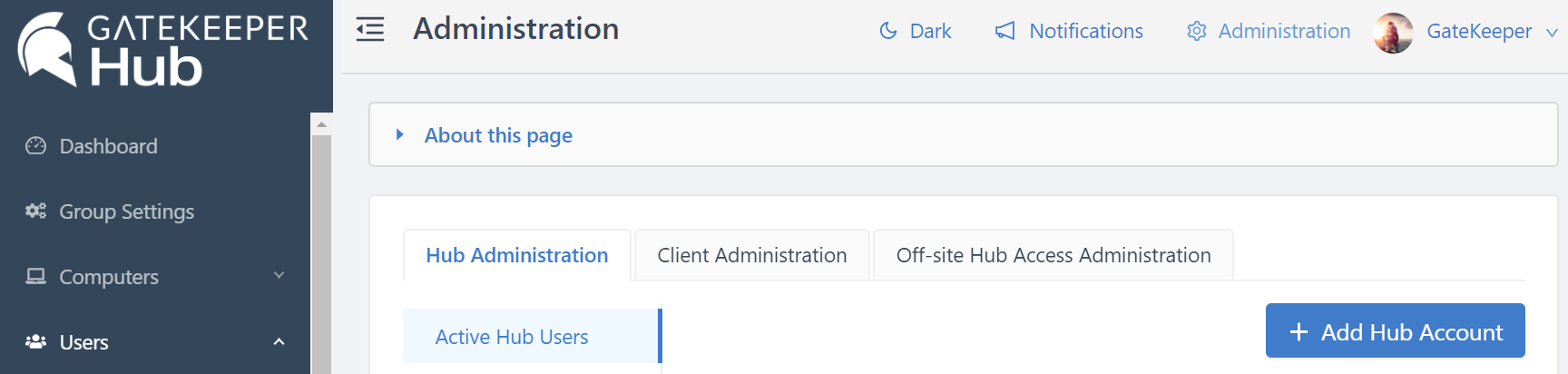Image resolution: width=1568 pixels, height=374 pixels.
Task: Click Add Hub Account button
Action: pos(1395,331)
